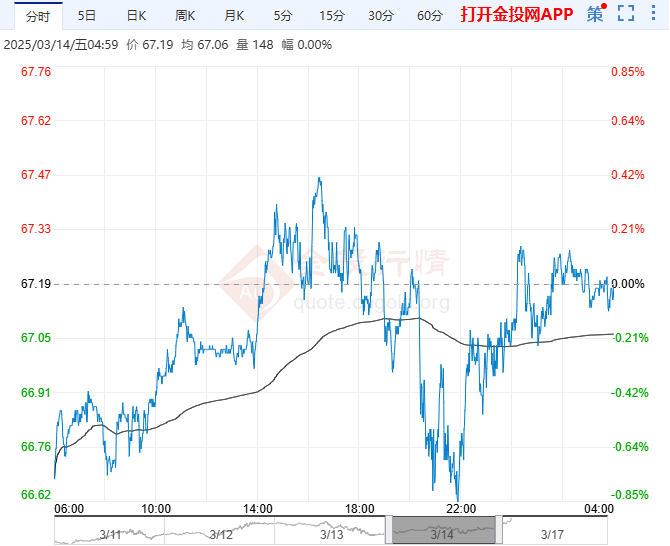Open the 60分 interval chart

[x=429, y=15]
